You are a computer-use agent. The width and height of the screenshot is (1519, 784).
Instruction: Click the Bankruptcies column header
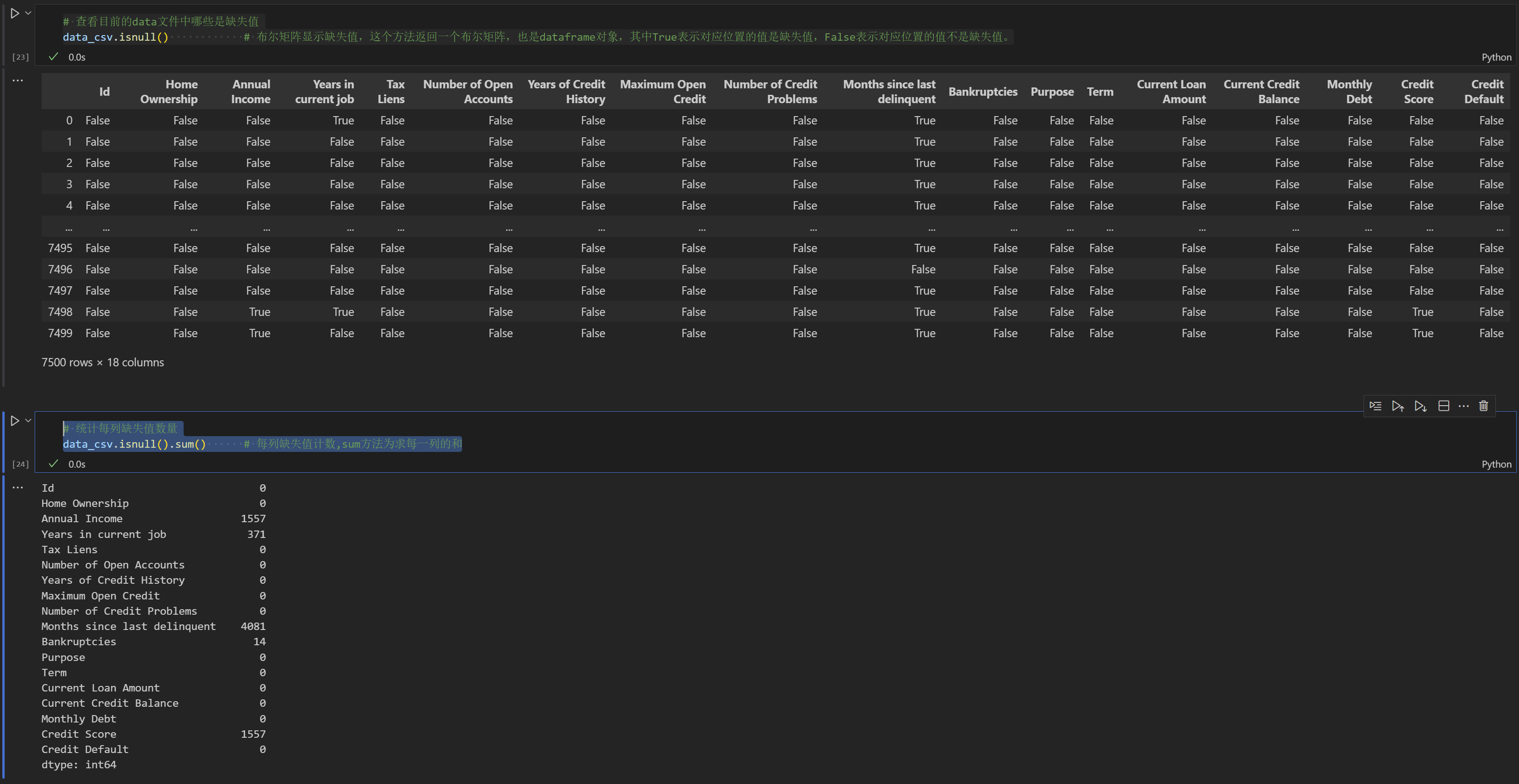coord(982,92)
